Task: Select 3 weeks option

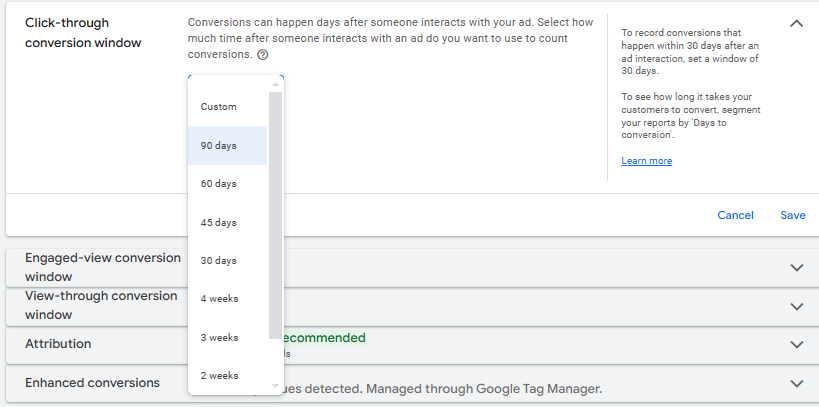Action: coord(219,337)
